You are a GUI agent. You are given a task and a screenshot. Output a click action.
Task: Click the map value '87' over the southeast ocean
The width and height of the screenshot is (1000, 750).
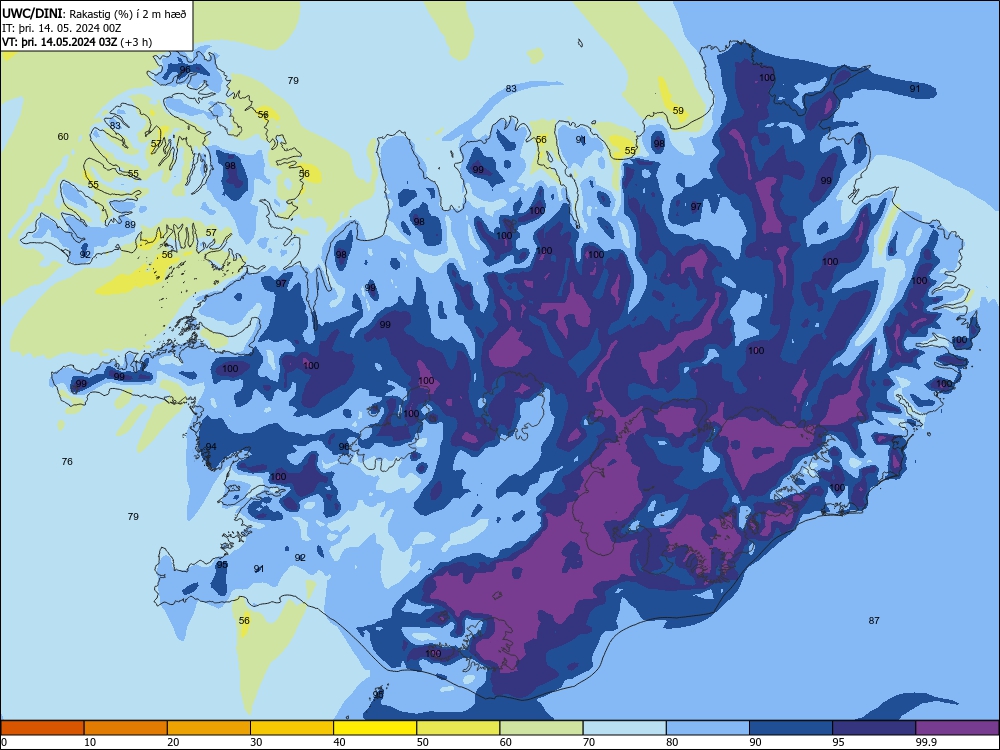coord(874,620)
